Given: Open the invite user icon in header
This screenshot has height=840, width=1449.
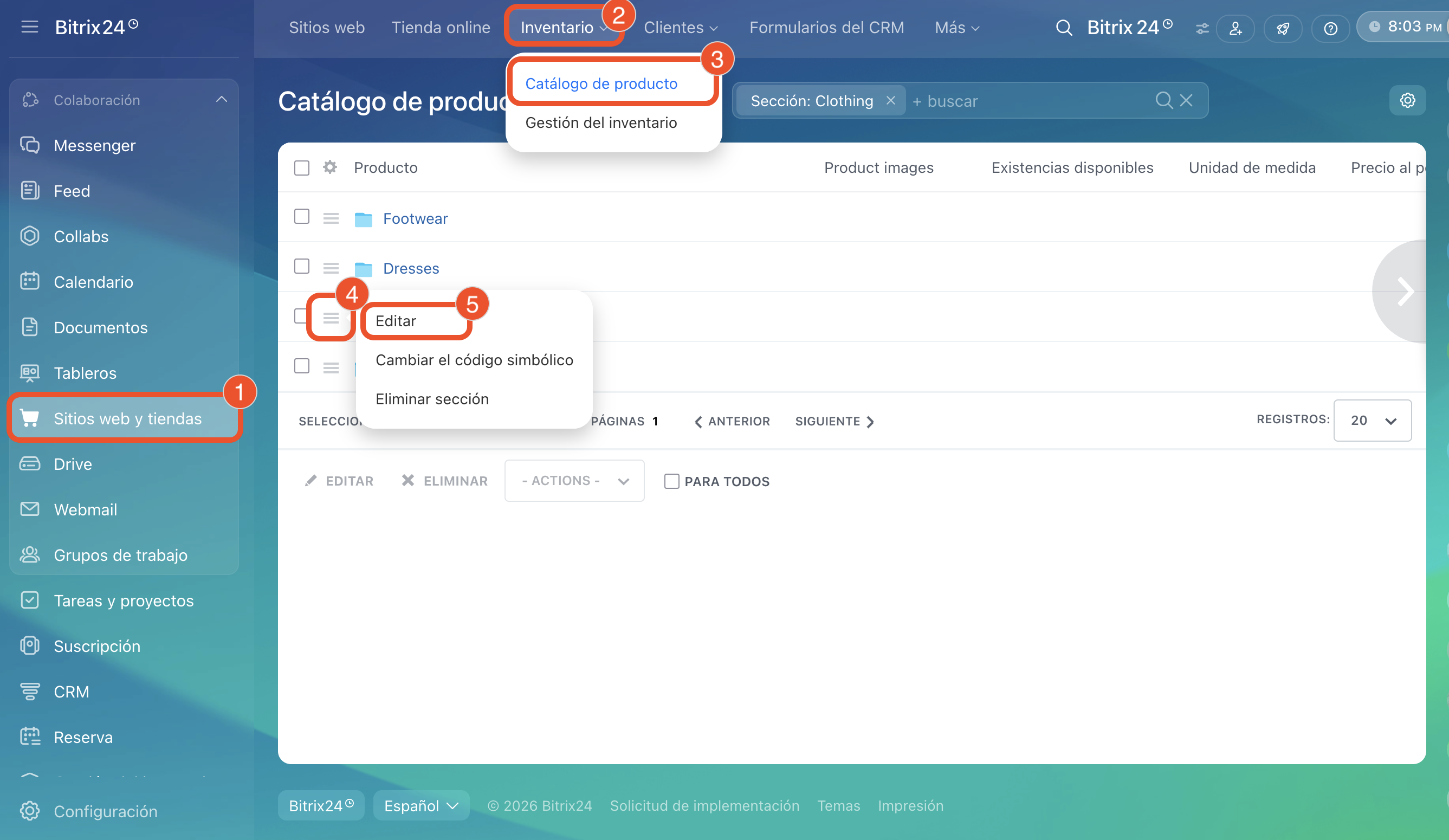Looking at the screenshot, I should click(x=1234, y=28).
